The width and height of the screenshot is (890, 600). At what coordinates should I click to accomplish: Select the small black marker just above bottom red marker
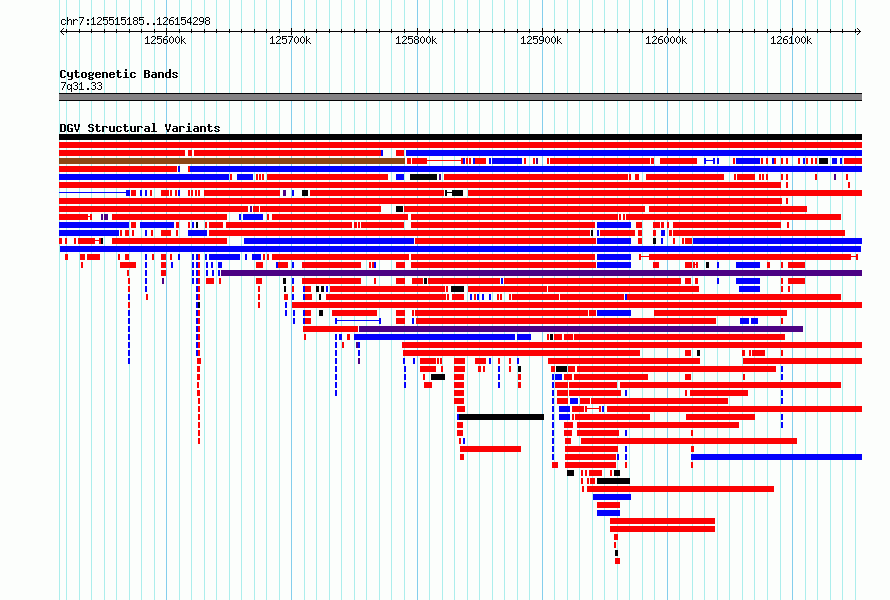[x=616, y=553]
